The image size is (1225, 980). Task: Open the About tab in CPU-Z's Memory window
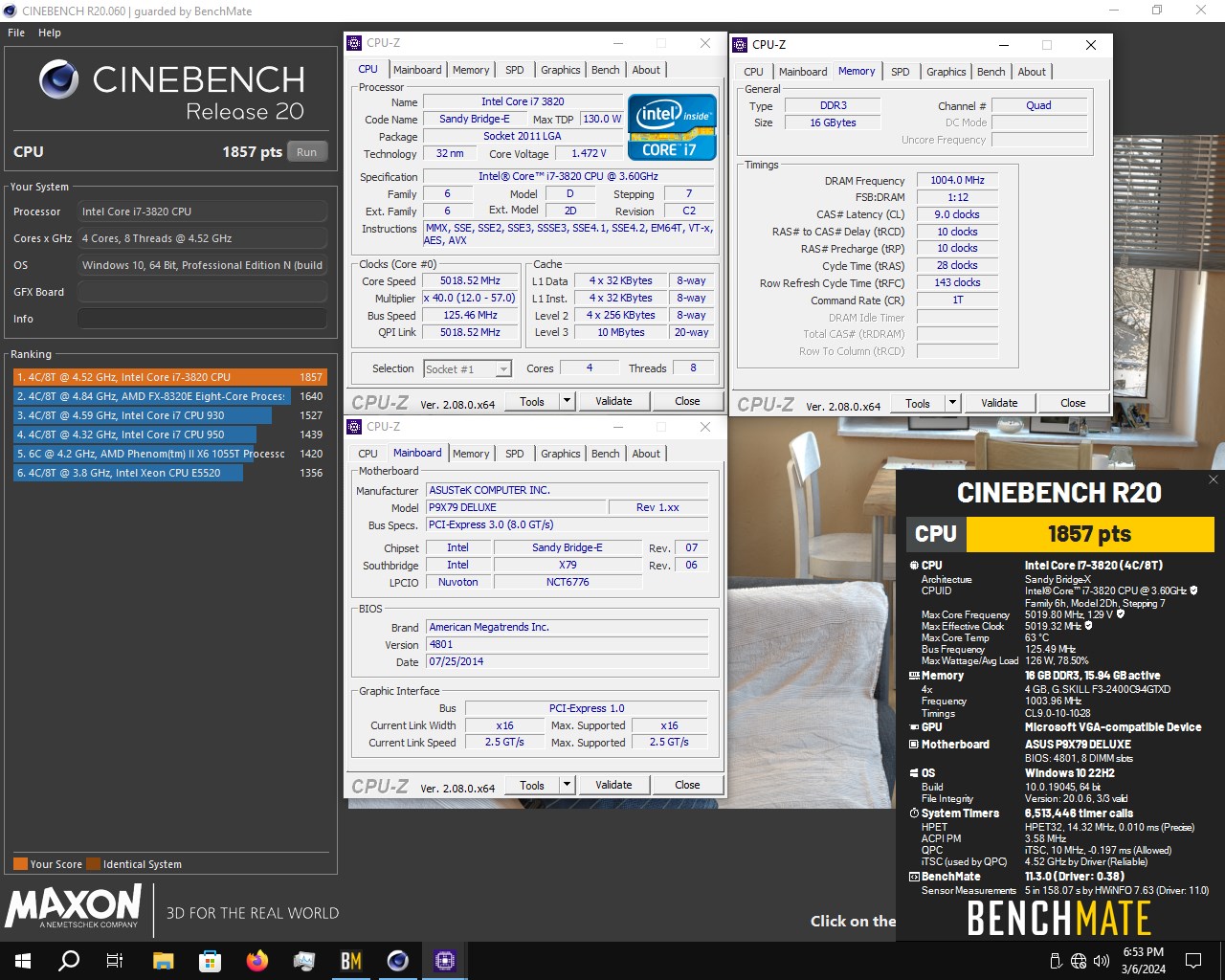1032,72
